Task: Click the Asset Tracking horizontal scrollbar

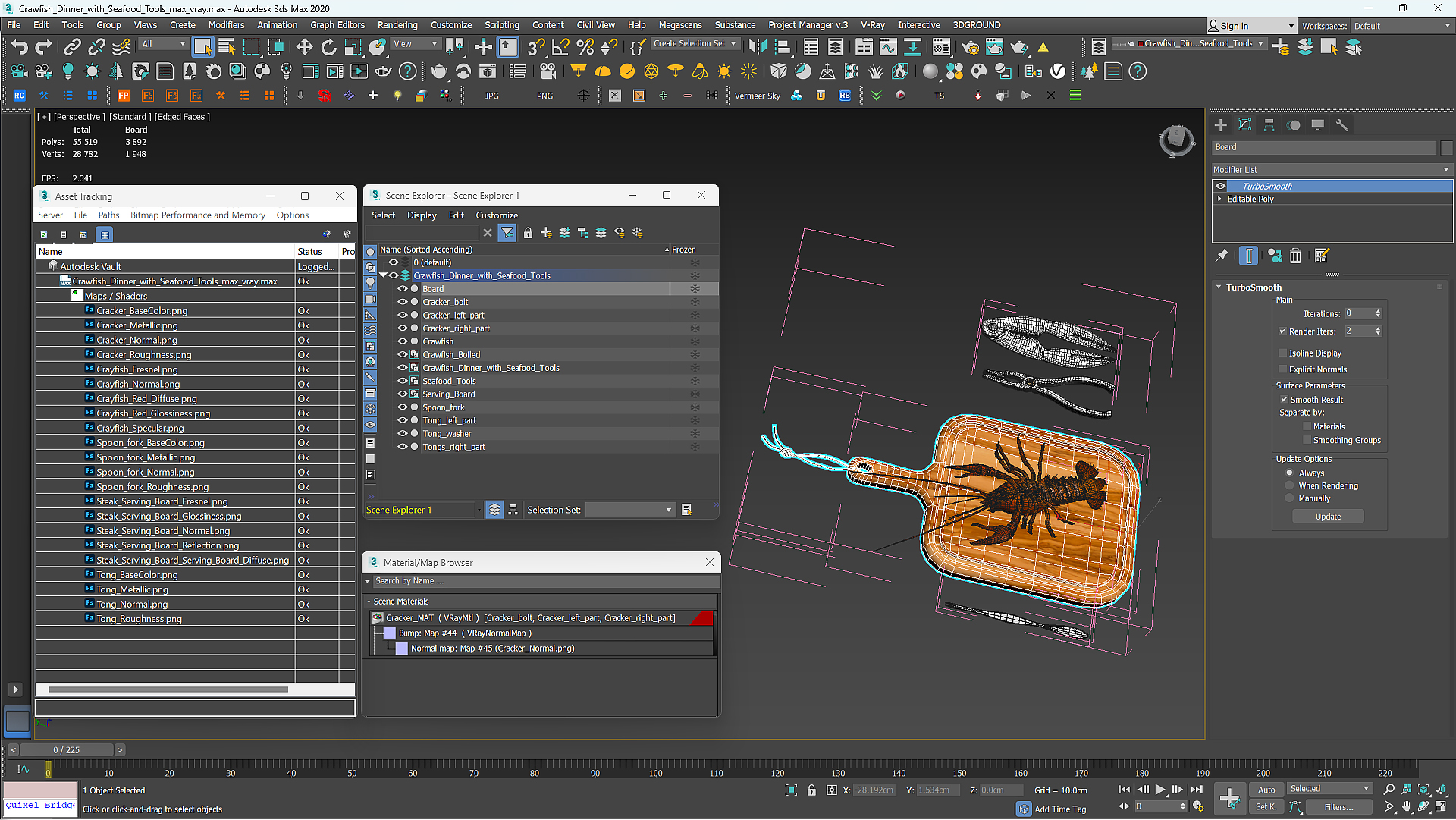Action: click(168, 690)
